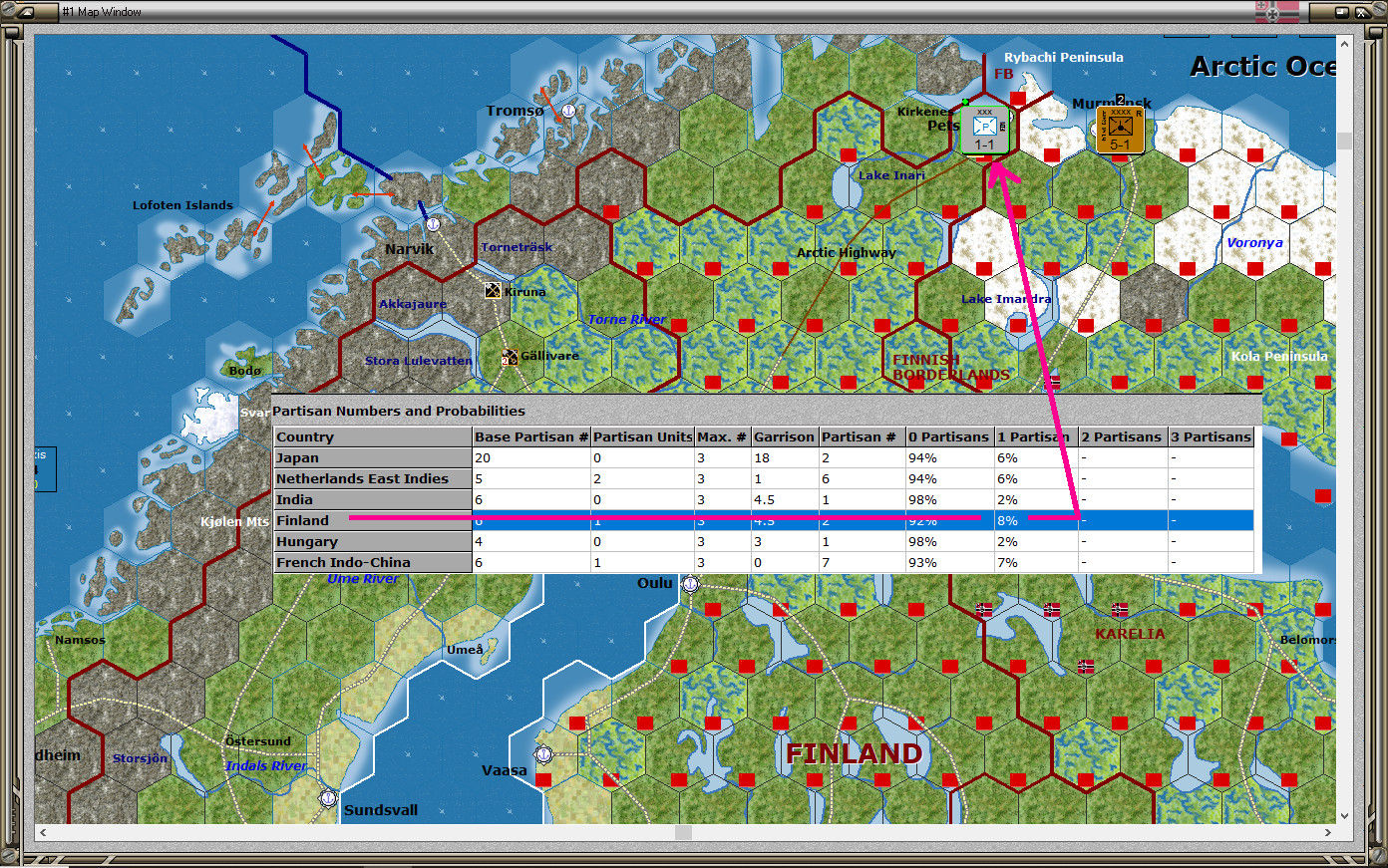Click the Lofoten Islands map label
This screenshot has height=868, width=1388.
click(x=182, y=205)
